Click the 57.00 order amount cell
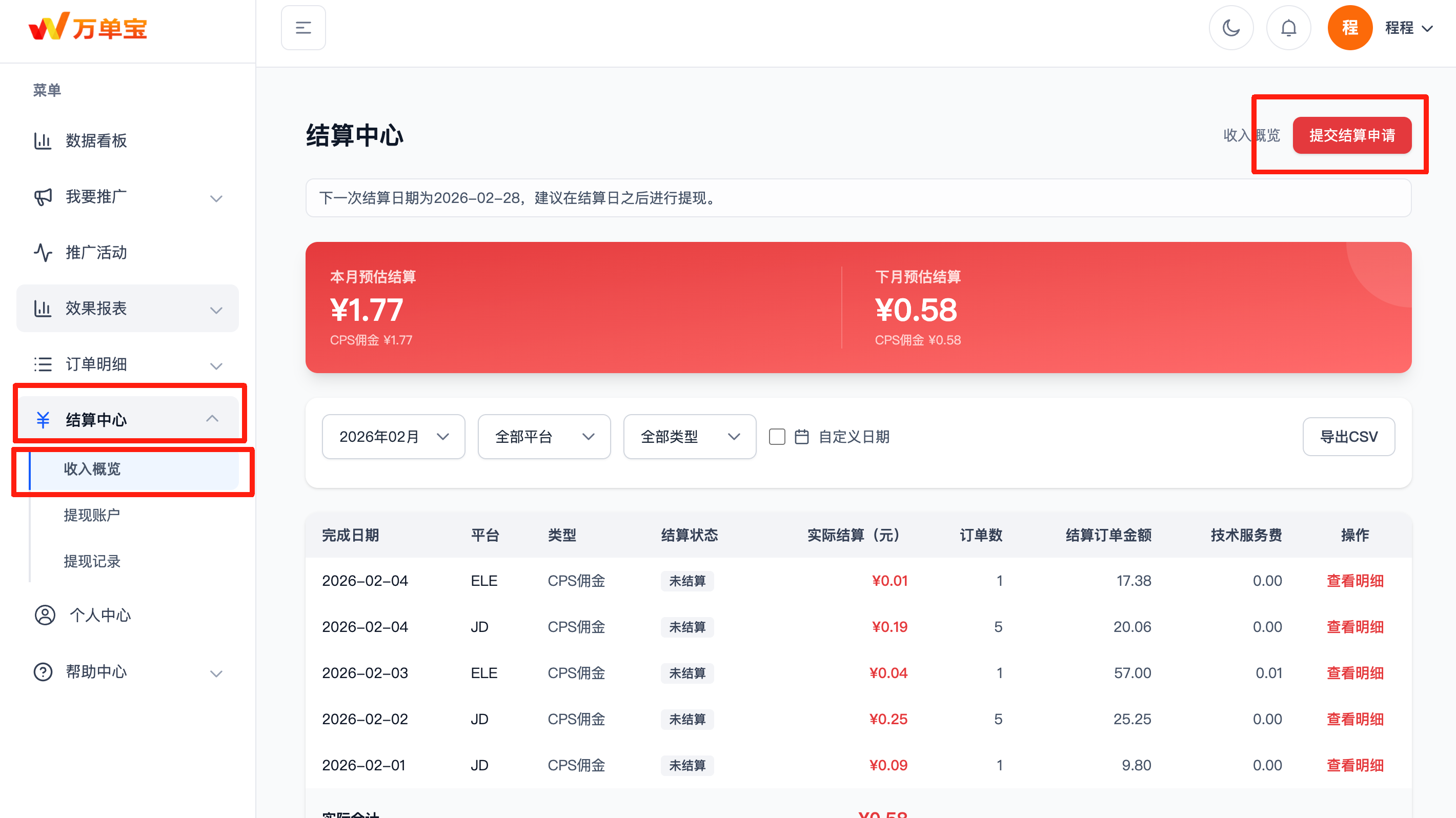The height and width of the screenshot is (818, 1456). (x=1132, y=673)
